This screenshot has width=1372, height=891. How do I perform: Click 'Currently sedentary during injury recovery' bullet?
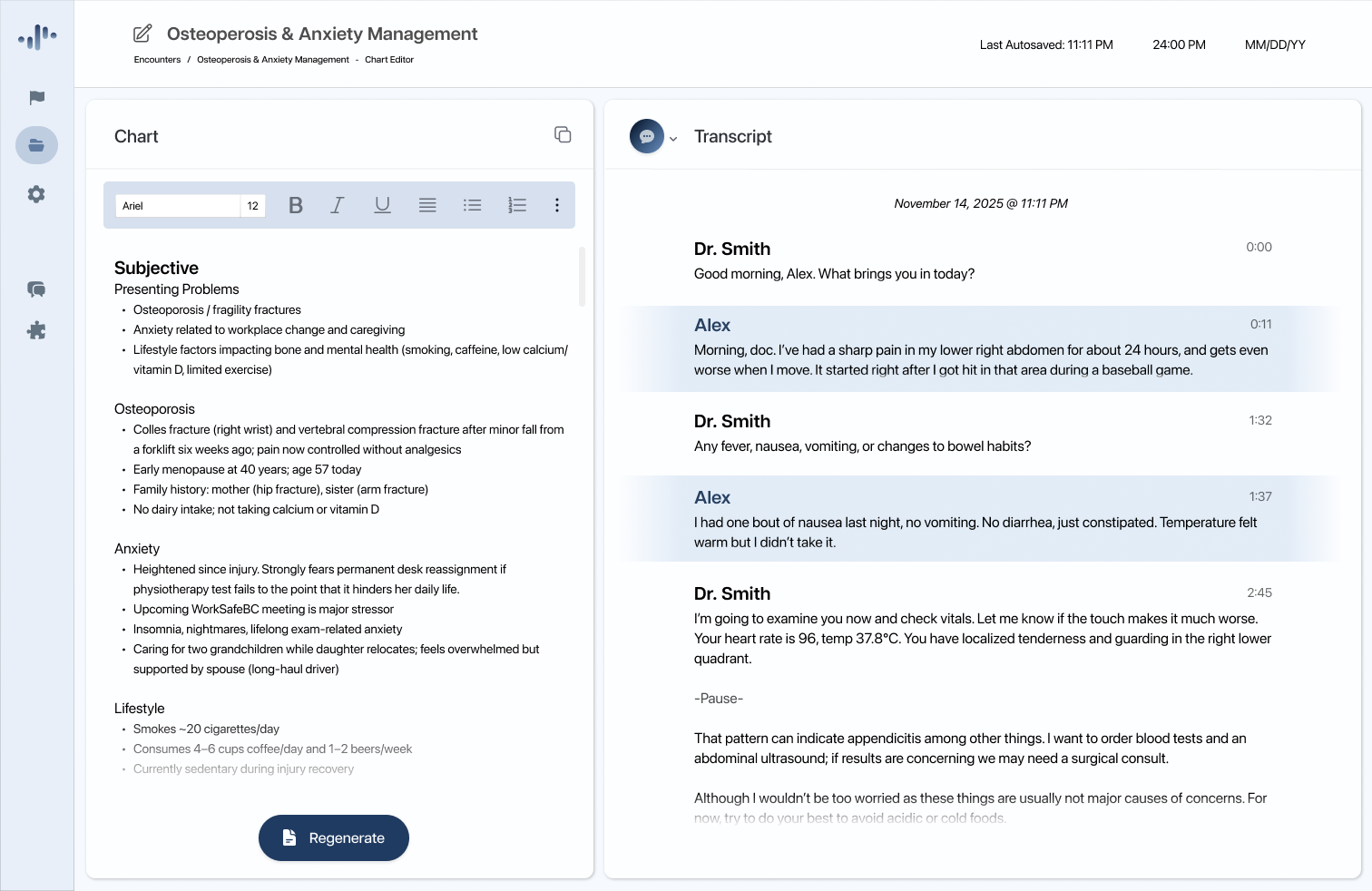coord(243,769)
